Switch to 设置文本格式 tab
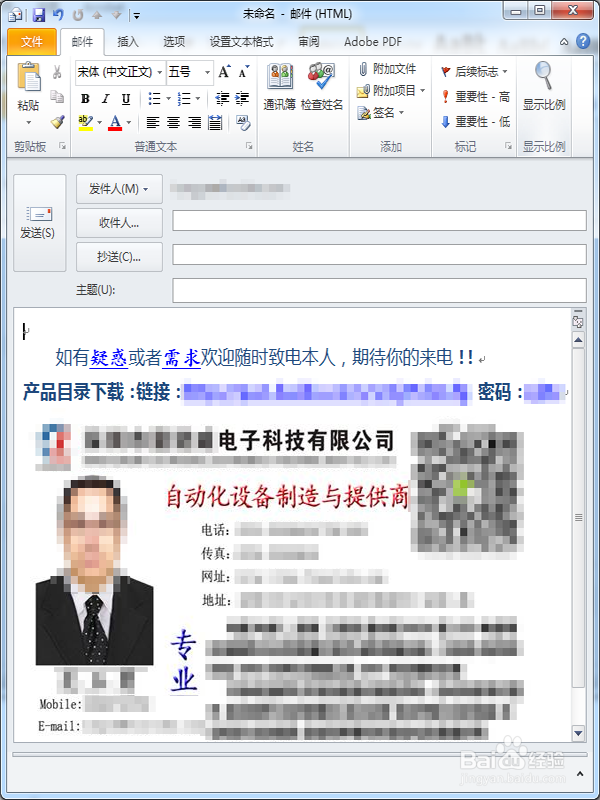600x800 pixels. (x=241, y=42)
